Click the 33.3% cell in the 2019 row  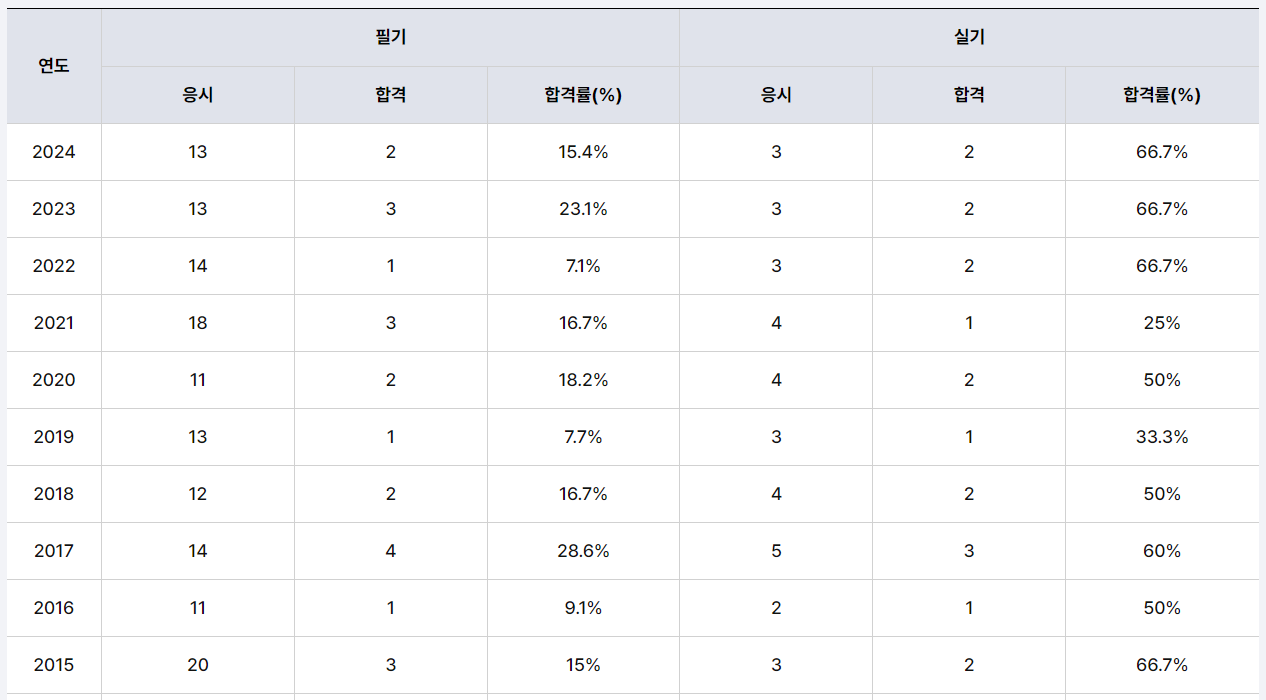click(x=1161, y=437)
